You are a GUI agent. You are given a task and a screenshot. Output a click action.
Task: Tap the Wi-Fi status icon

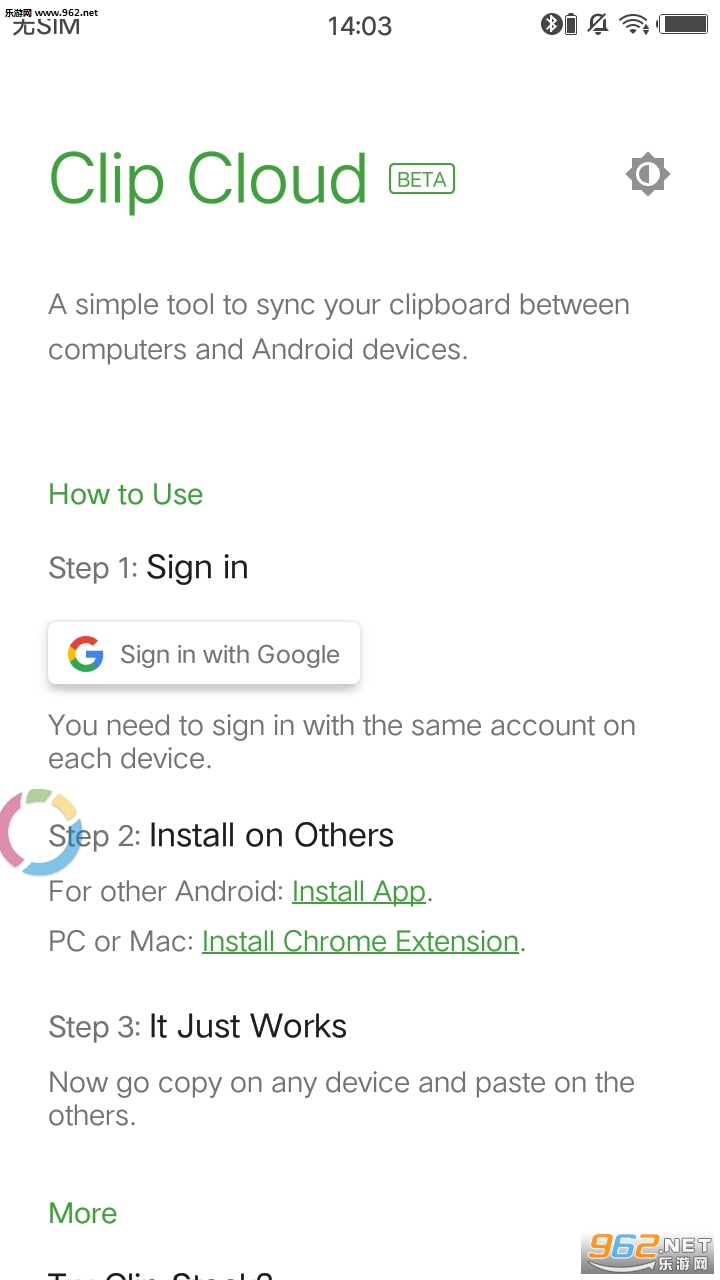(633, 24)
